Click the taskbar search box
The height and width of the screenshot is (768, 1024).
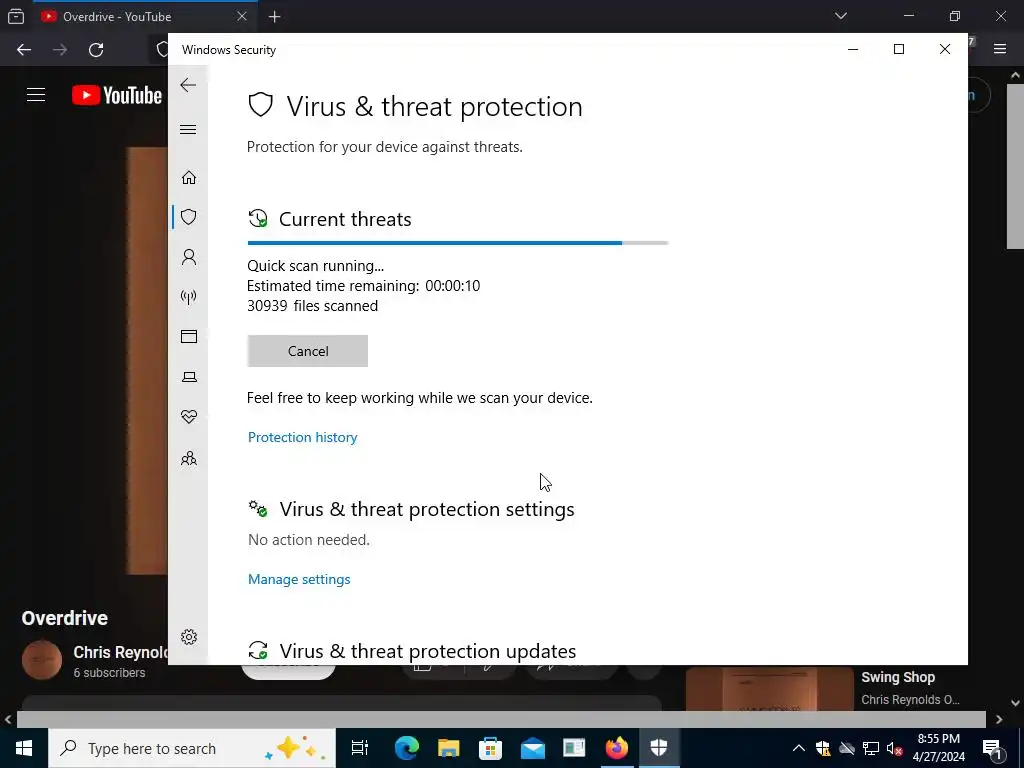pyautogui.click(x=191, y=748)
